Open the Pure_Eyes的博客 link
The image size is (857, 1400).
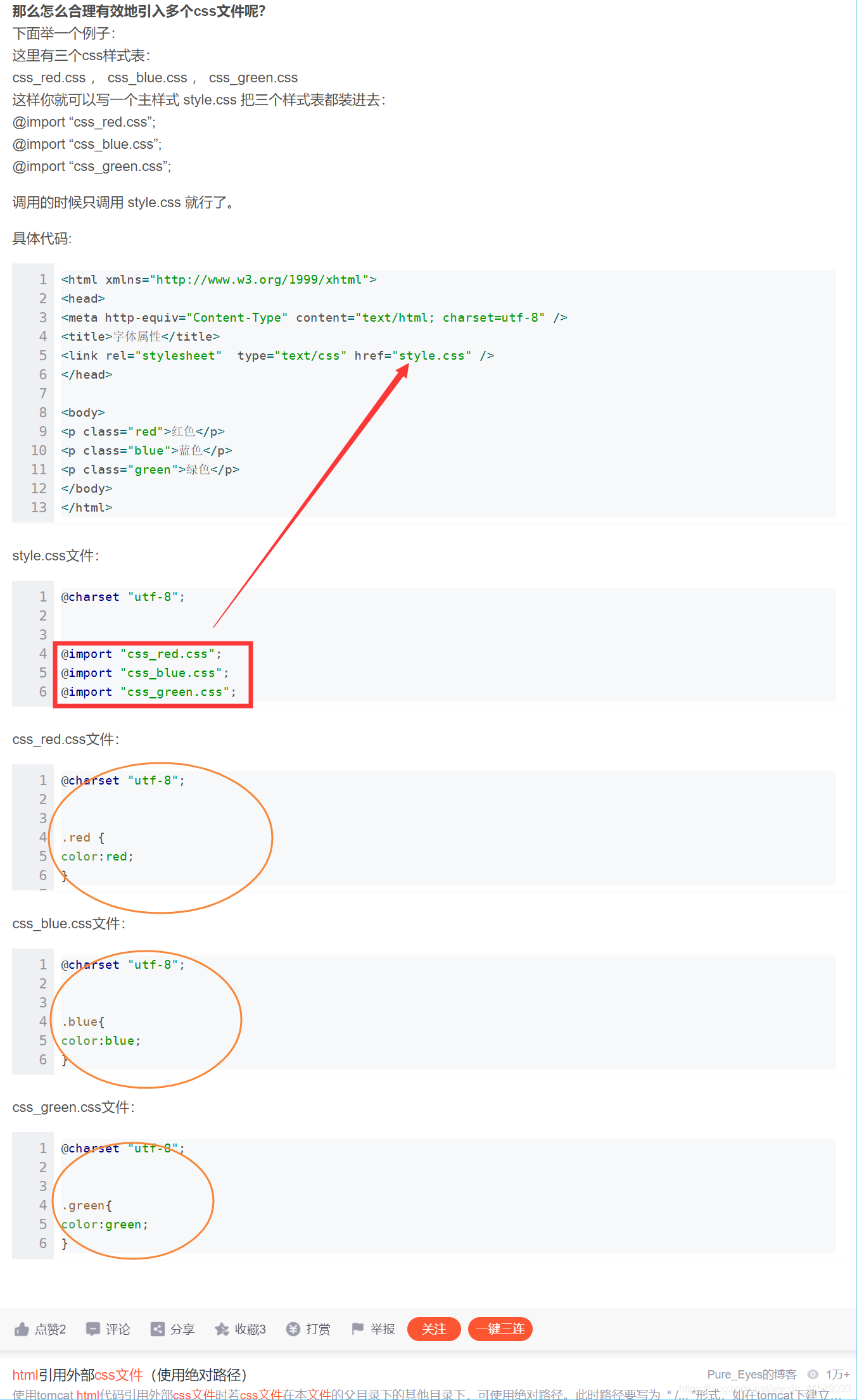(x=752, y=1374)
